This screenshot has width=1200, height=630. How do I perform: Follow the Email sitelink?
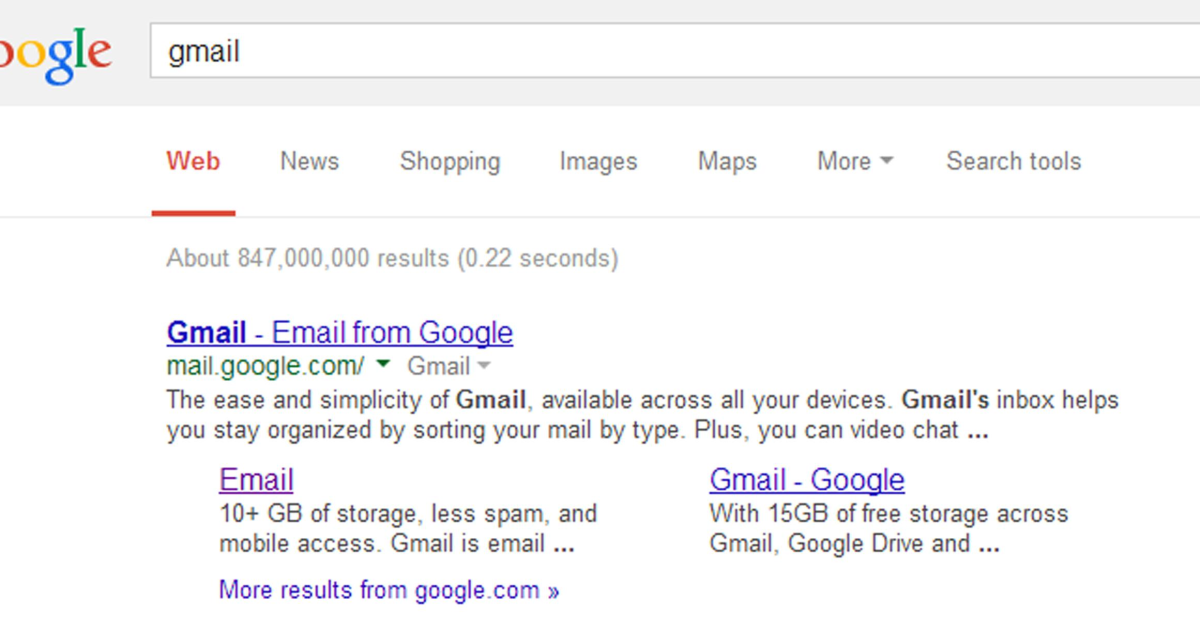tap(256, 480)
